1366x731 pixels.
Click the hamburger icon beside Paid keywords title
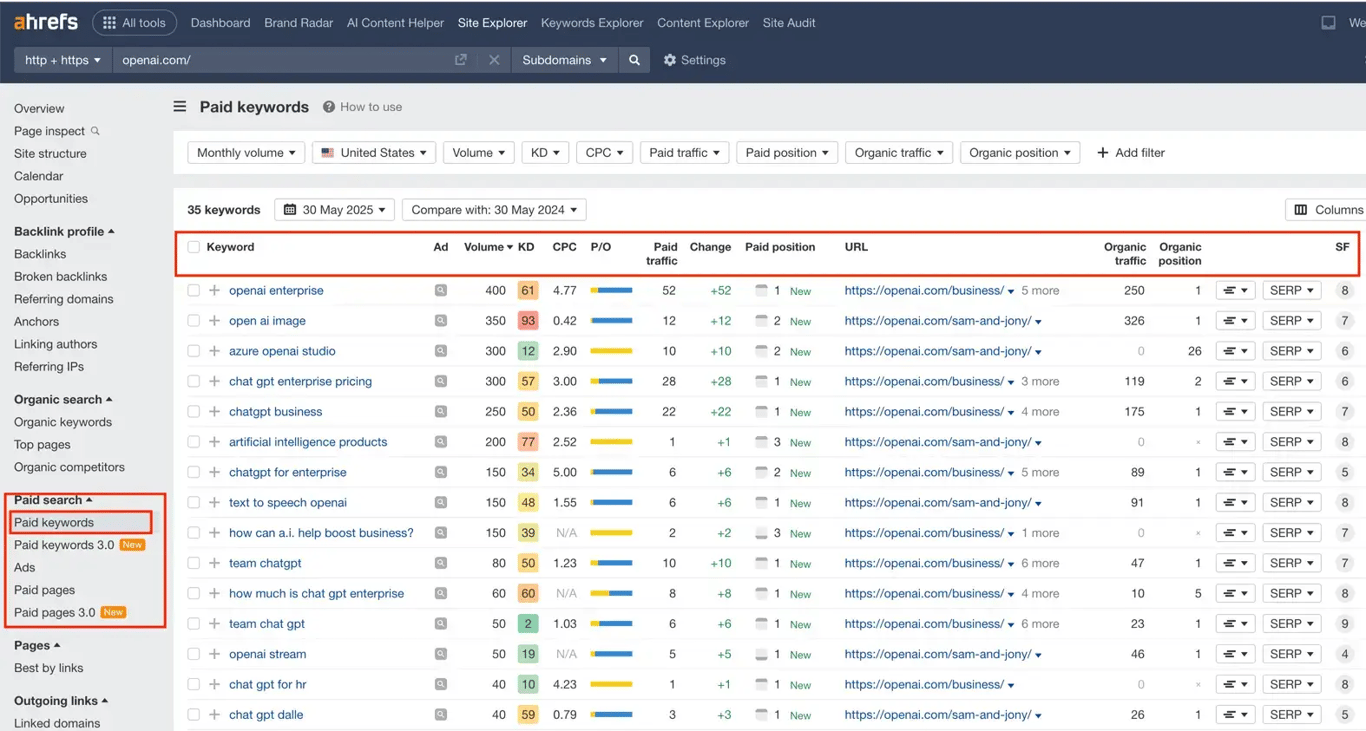tap(179, 106)
